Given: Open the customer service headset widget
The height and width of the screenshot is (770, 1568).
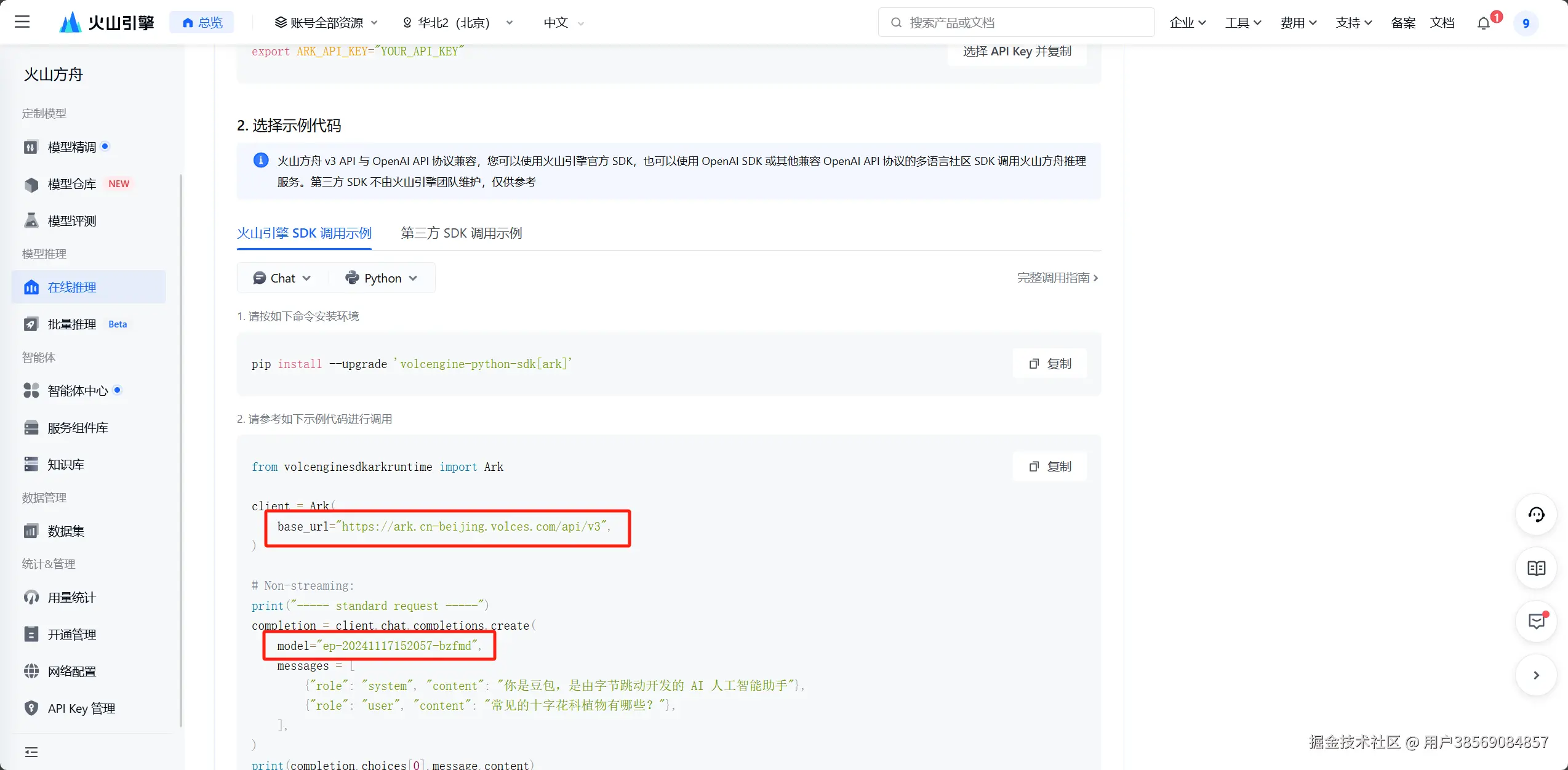Looking at the screenshot, I should click(1536, 515).
